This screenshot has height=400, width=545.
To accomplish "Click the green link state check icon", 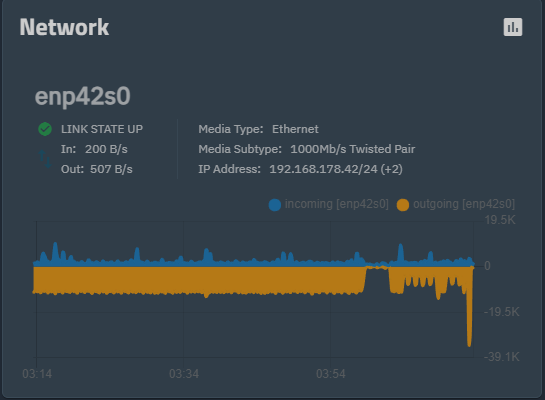I will [x=45, y=129].
